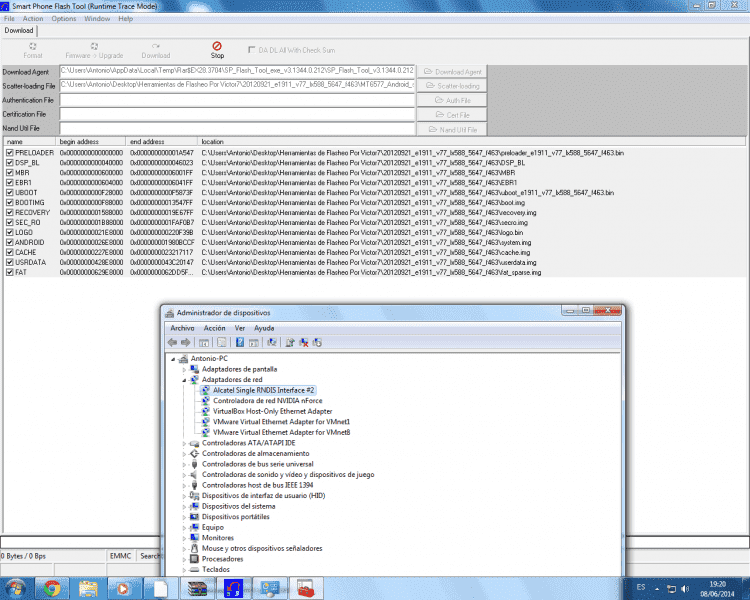Click the volume icon in system tray
Image resolution: width=750 pixels, height=600 pixels.
point(685,589)
